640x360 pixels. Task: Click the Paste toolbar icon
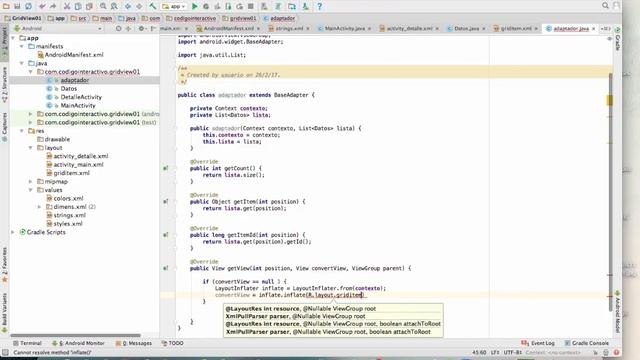pos(89,6)
